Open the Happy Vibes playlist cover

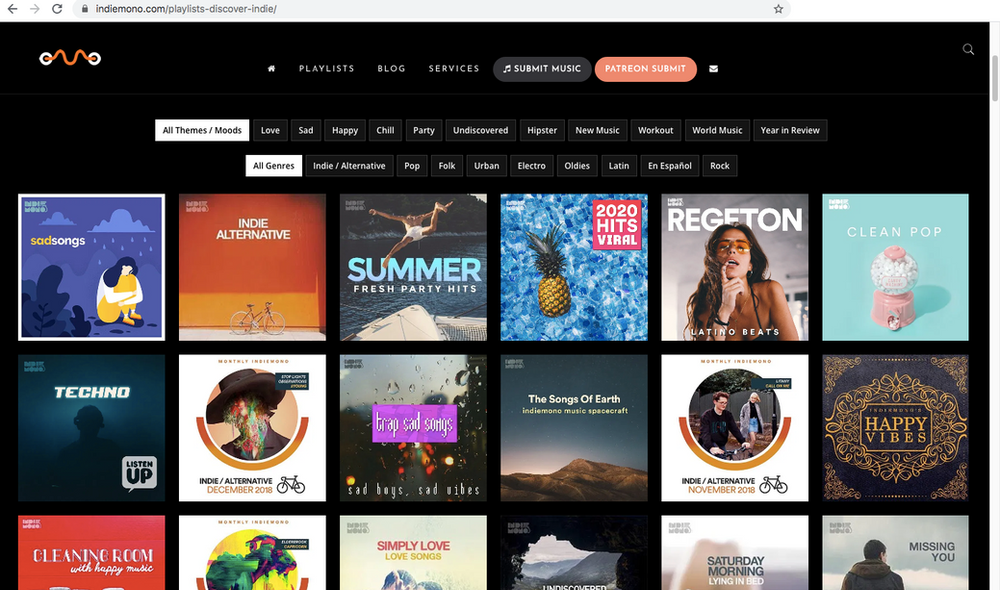(x=895, y=428)
